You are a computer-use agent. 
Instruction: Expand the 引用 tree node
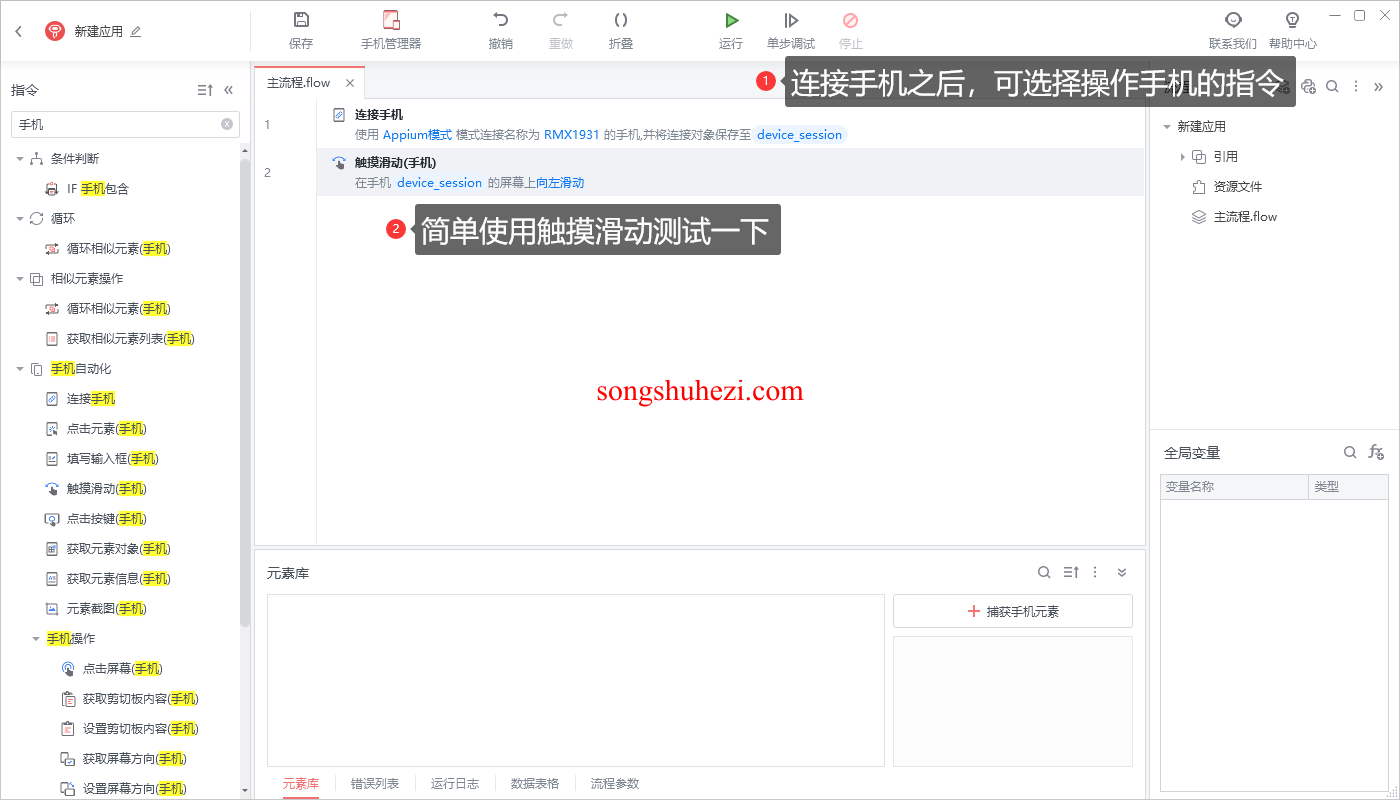1182,157
